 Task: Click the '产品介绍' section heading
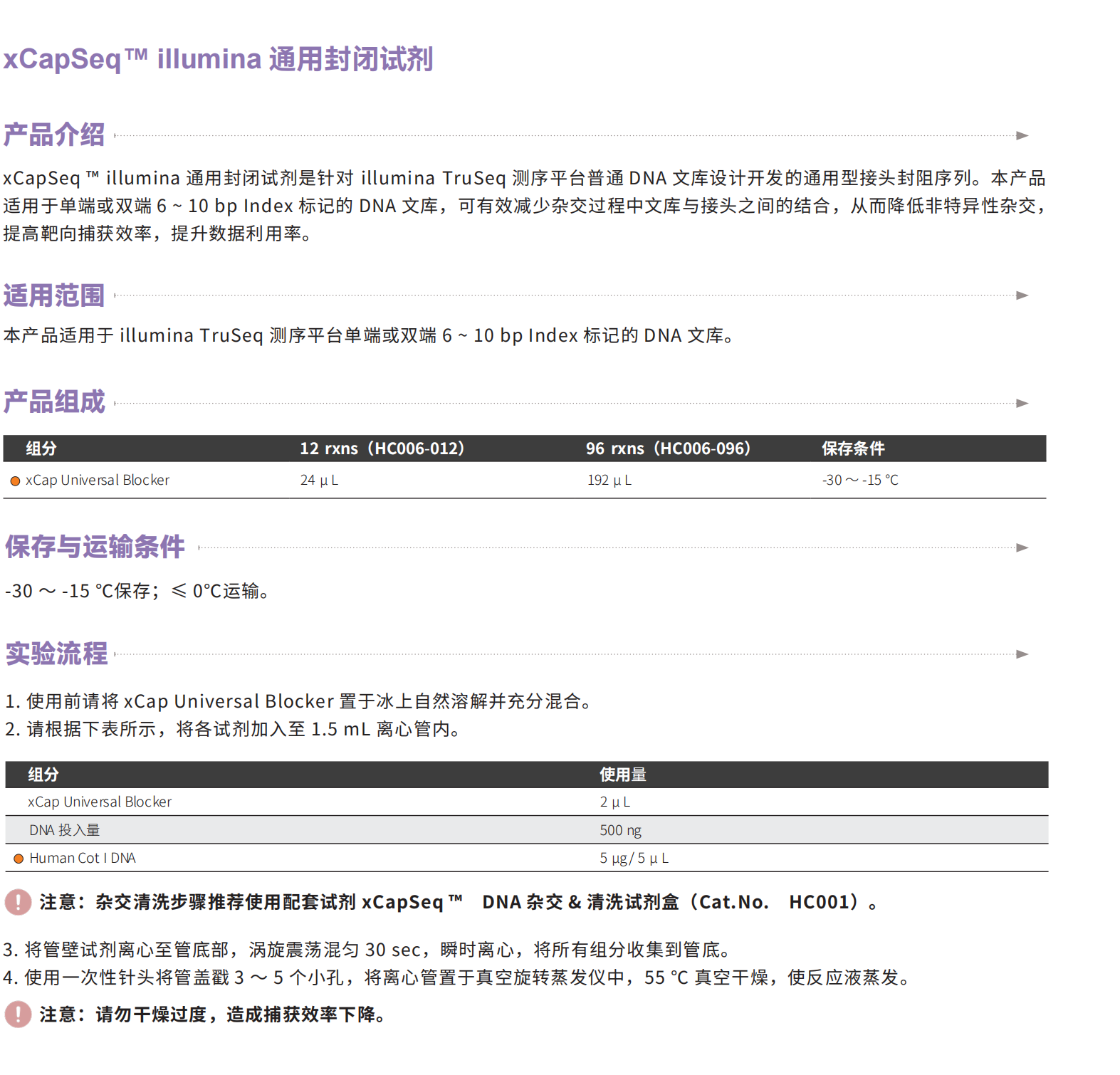54,135
